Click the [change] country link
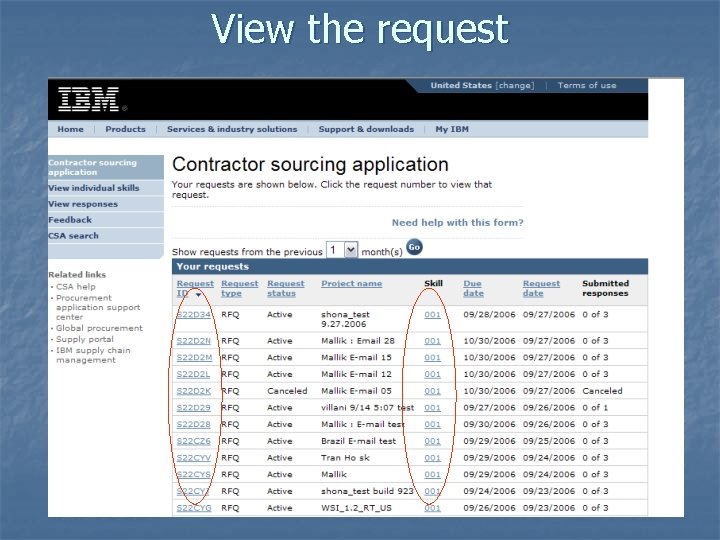The image size is (720, 540). [515, 85]
